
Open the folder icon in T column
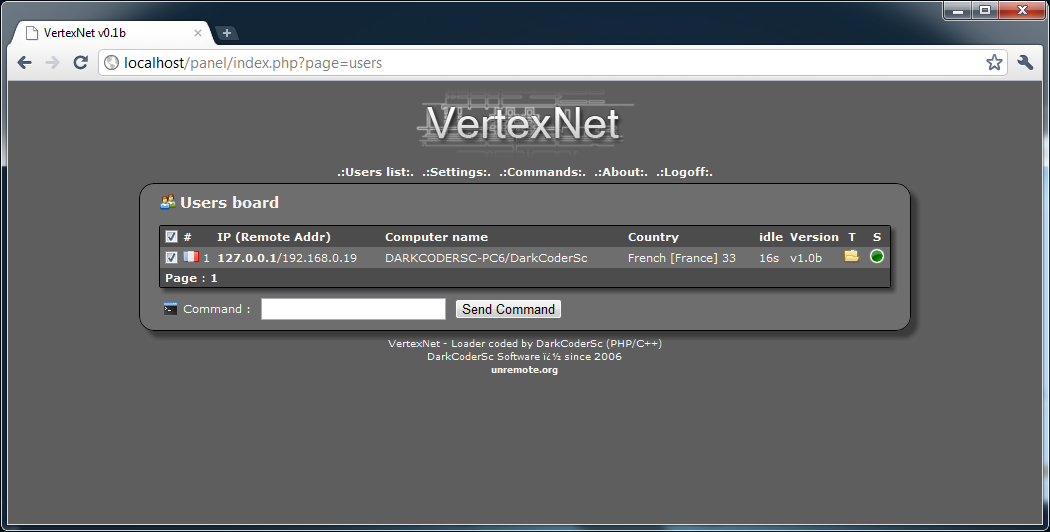pos(851,256)
